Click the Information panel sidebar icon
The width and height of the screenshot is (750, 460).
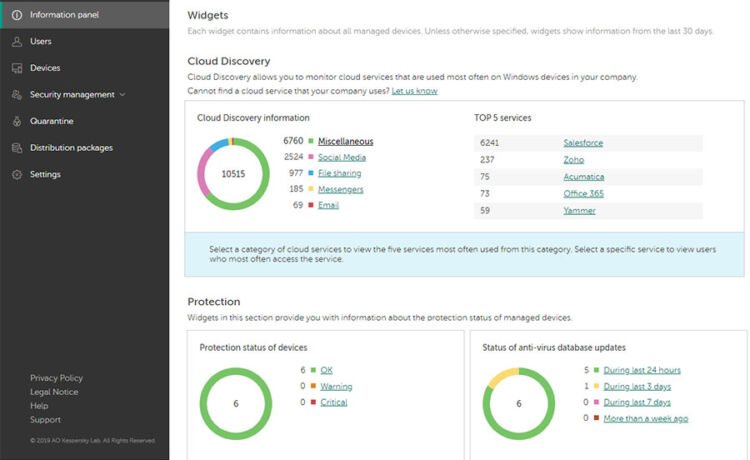(x=17, y=15)
